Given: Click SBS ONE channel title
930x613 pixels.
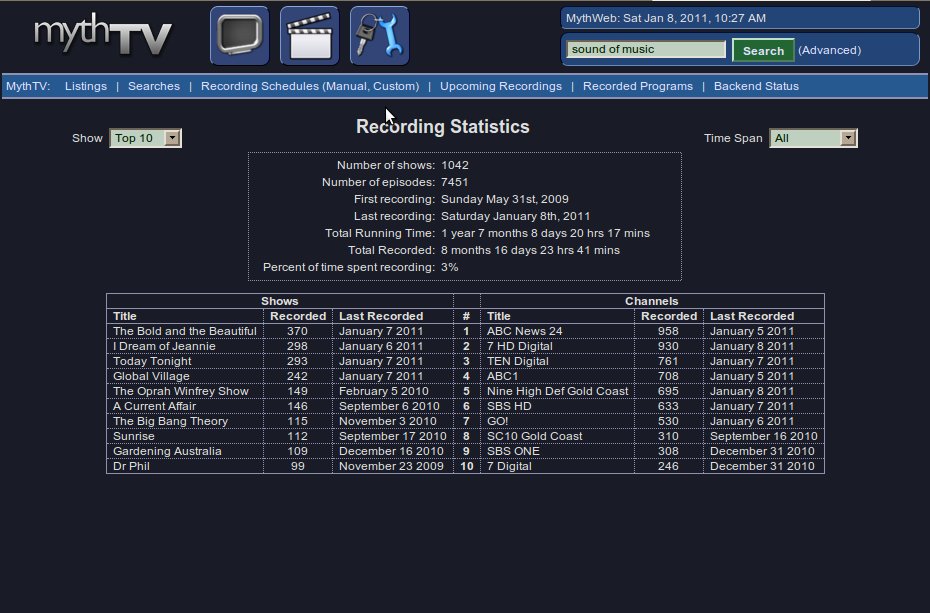Looking at the screenshot, I should point(513,451).
